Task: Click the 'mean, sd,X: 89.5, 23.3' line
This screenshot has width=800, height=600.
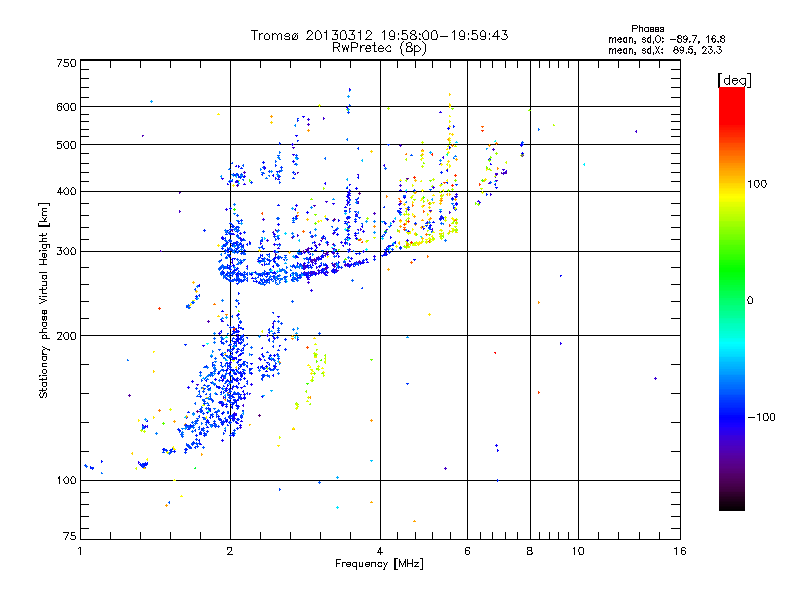Action: tap(665, 50)
